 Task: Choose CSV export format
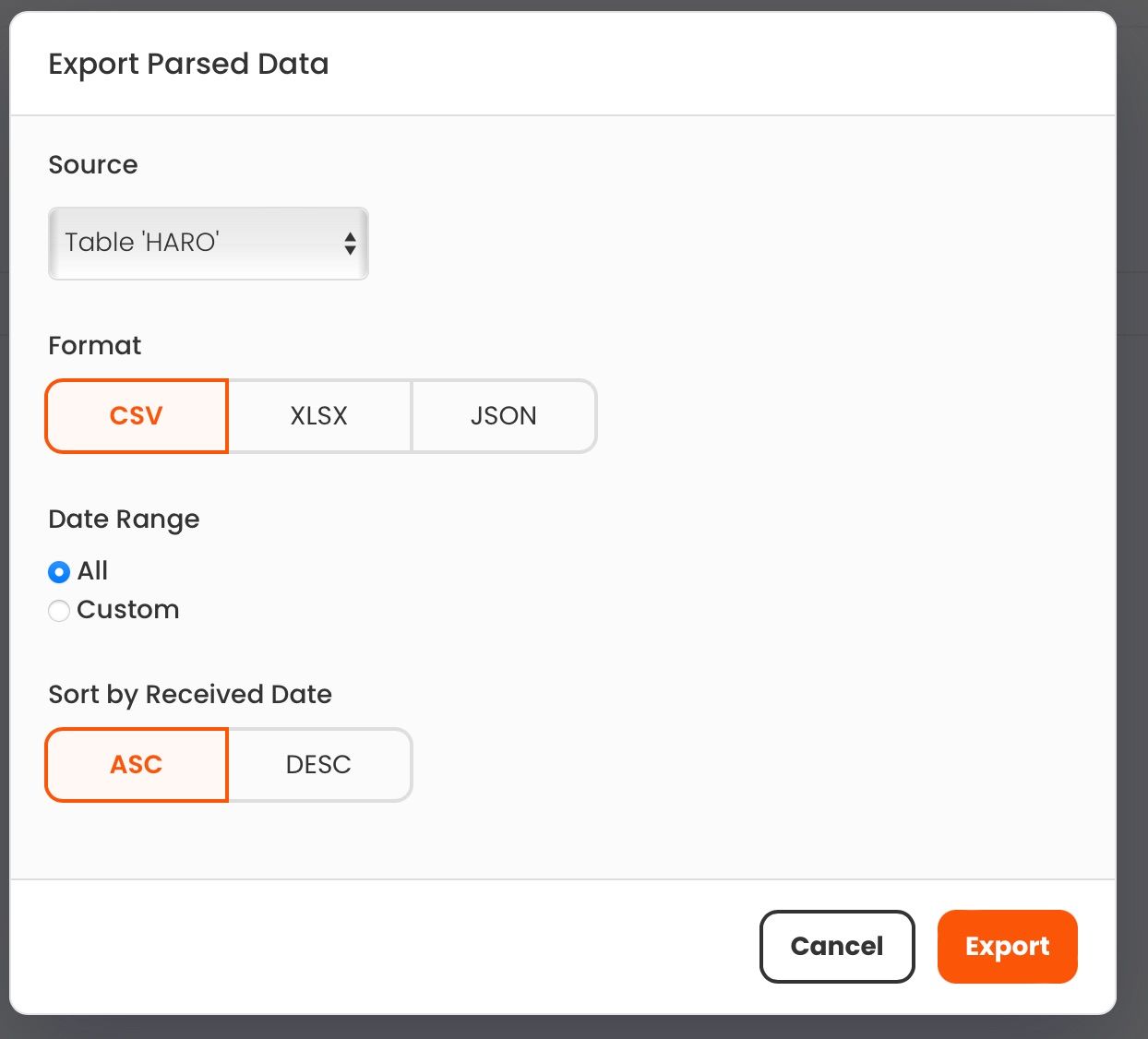click(x=137, y=416)
